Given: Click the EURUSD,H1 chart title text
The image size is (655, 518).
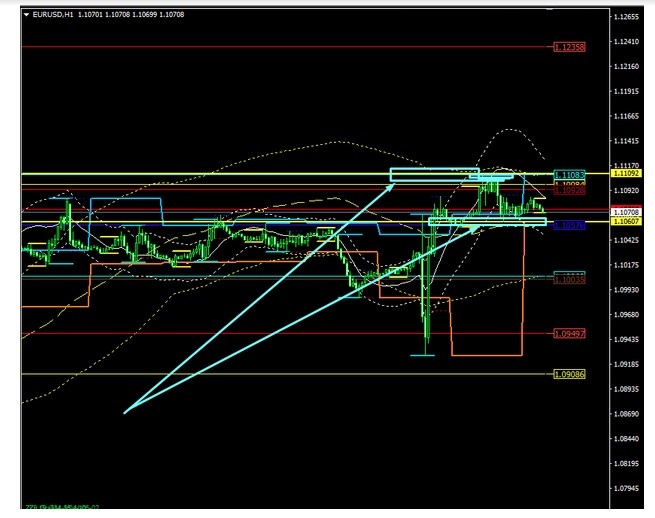Looking at the screenshot, I should pyautogui.click(x=58, y=15).
